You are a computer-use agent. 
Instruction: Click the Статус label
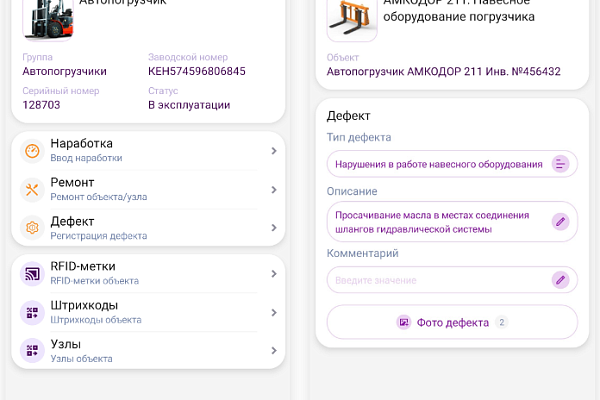point(163,91)
